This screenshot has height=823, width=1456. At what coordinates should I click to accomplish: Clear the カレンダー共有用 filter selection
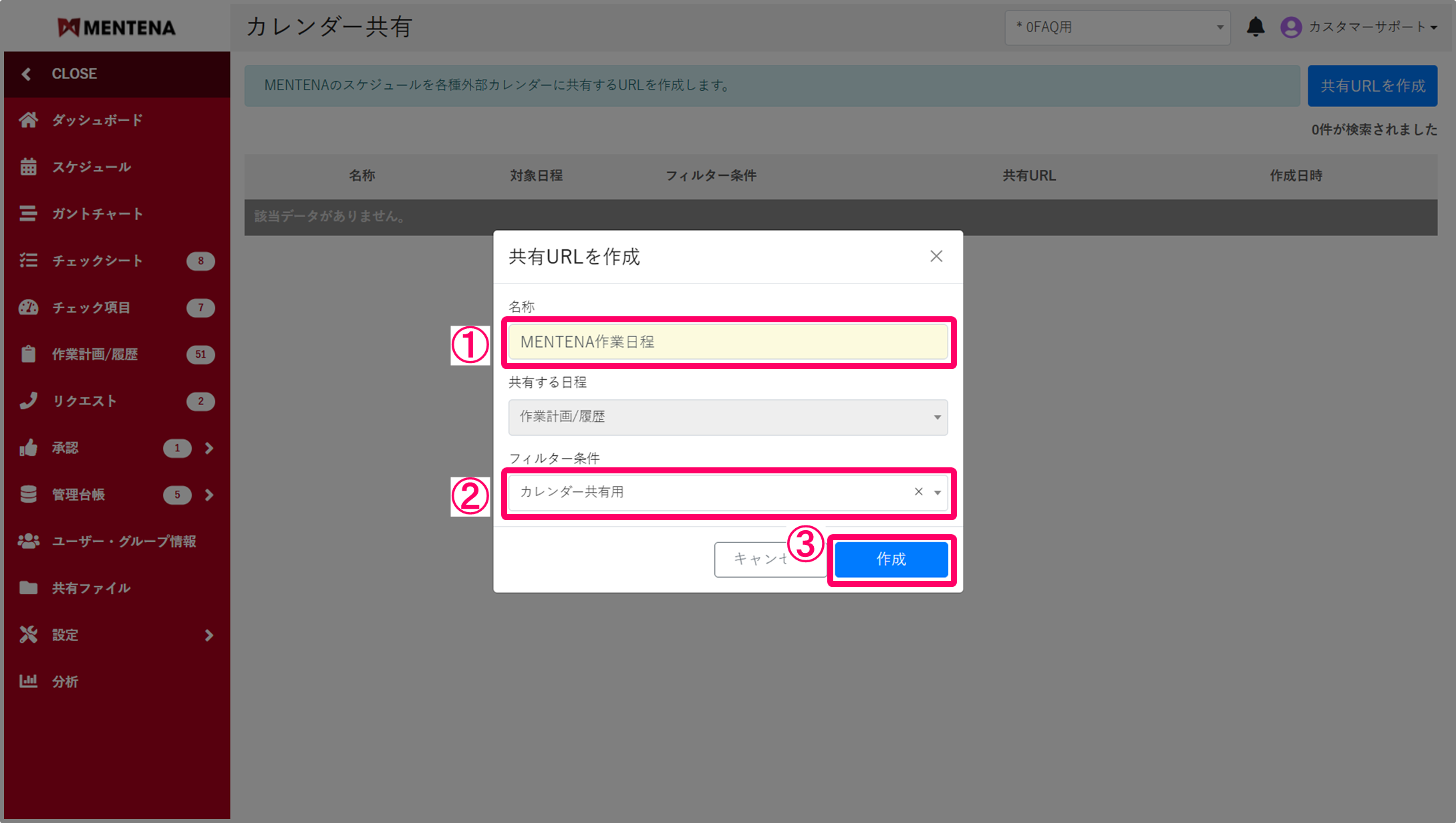coord(918,492)
